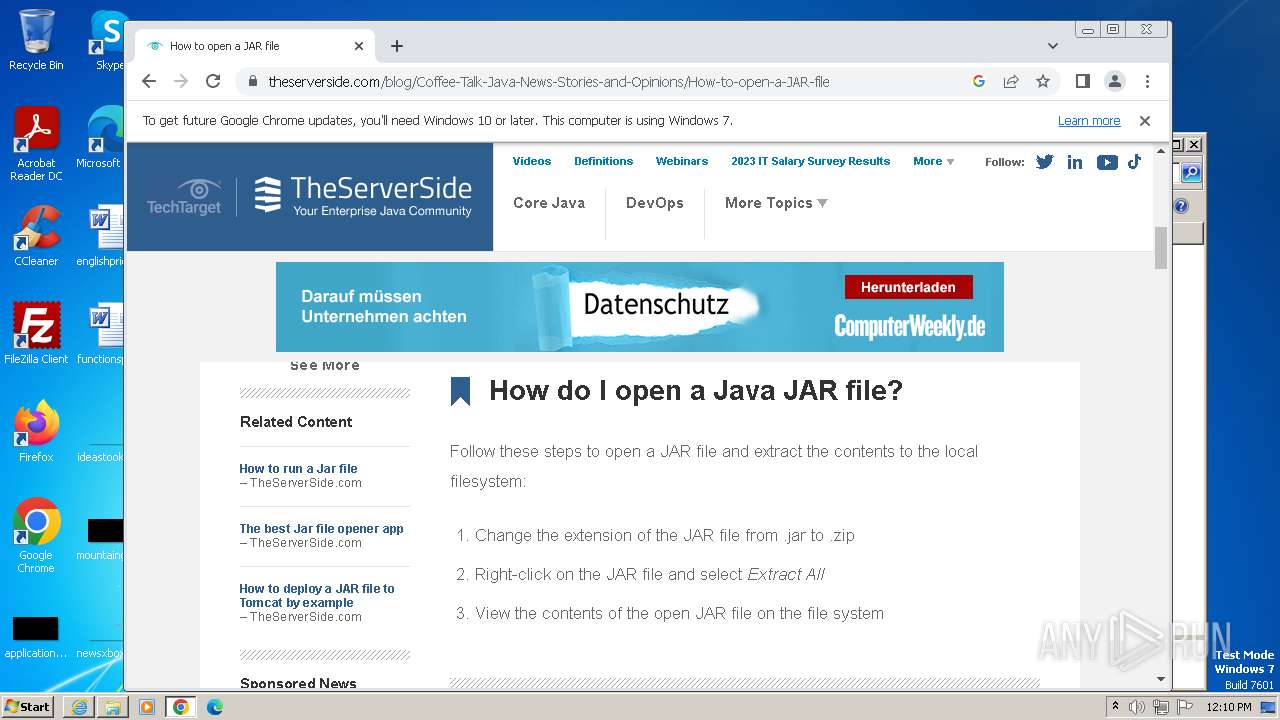
Task: Open media player in taskbar
Action: [147, 707]
